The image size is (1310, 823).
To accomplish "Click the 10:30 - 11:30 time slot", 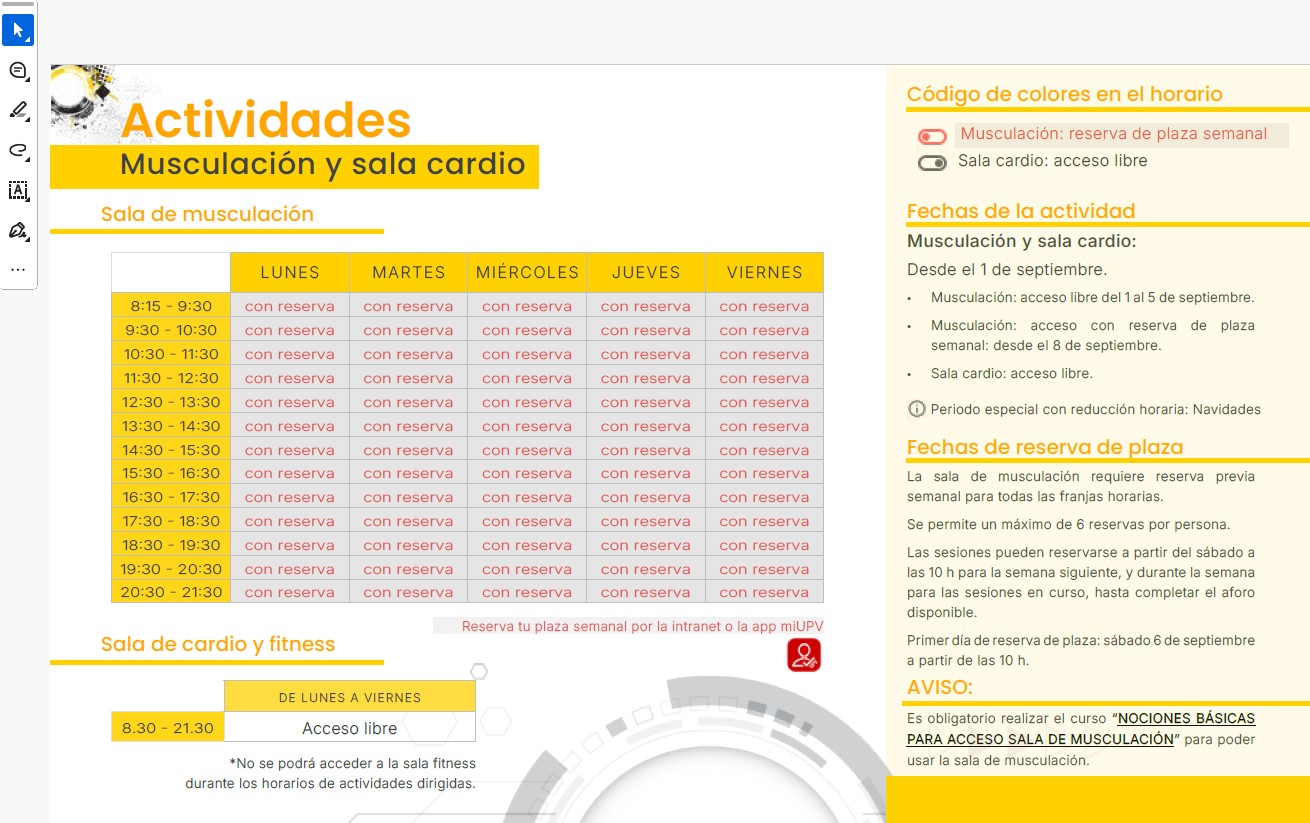I will [171, 354].
